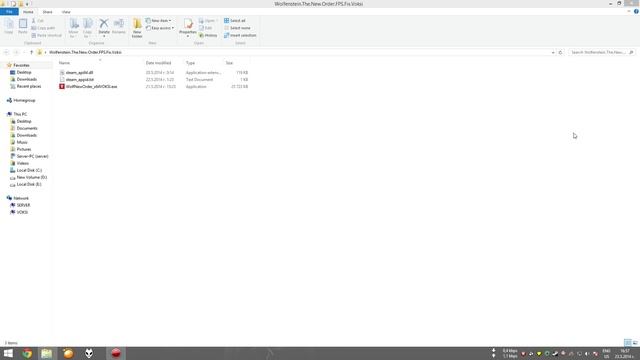Create a New folder from ribbon

coord(137,28)
